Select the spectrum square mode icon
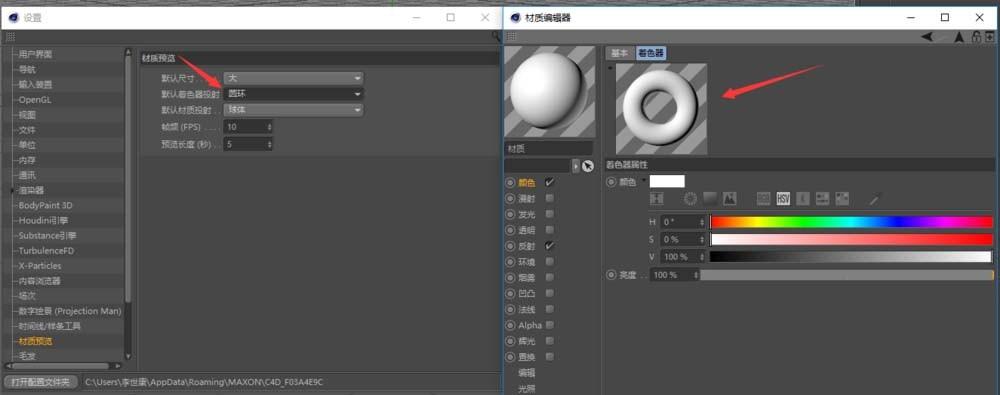 (x=710, y=199)
